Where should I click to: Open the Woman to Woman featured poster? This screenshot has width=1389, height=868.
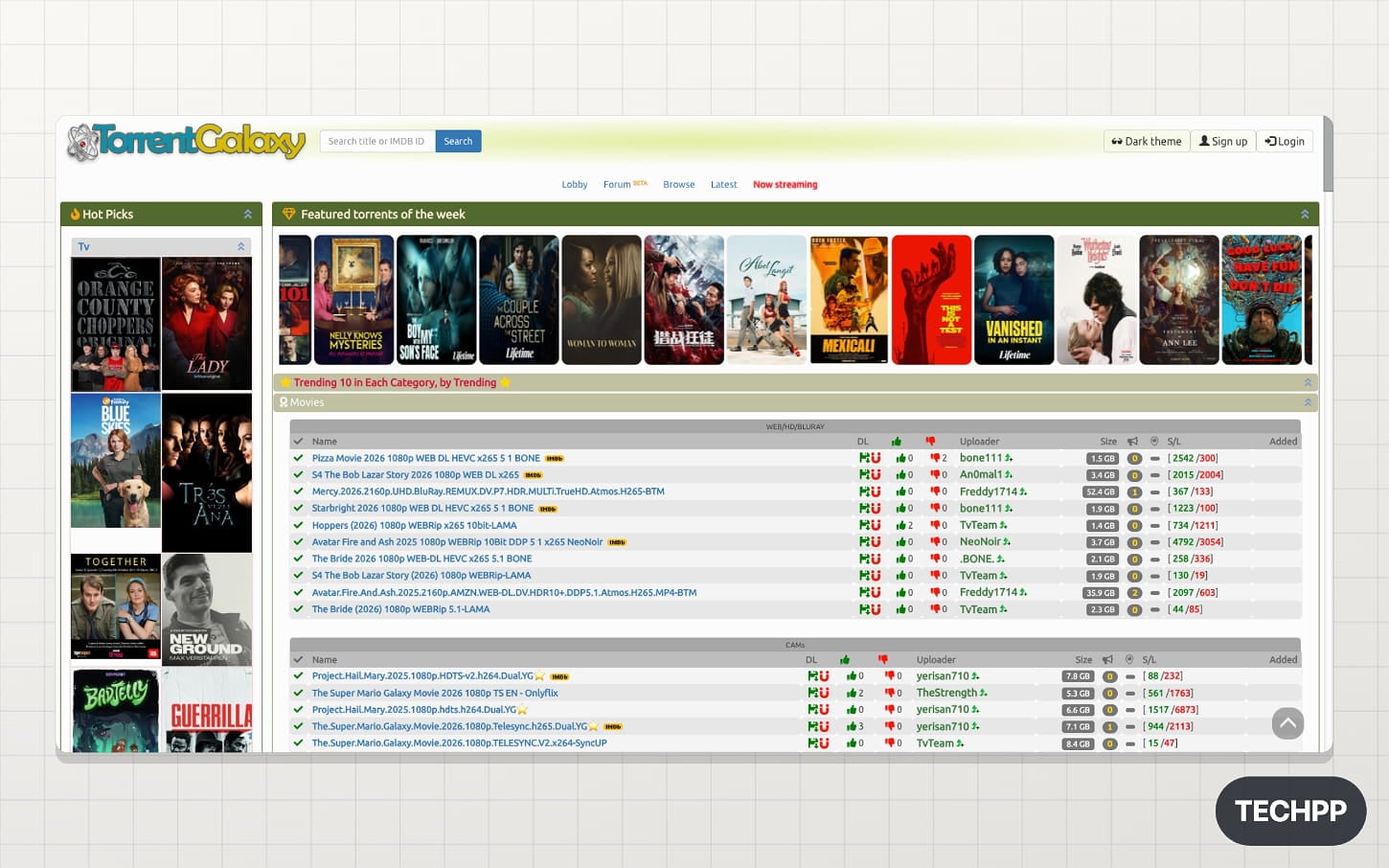tap(602, 300)
